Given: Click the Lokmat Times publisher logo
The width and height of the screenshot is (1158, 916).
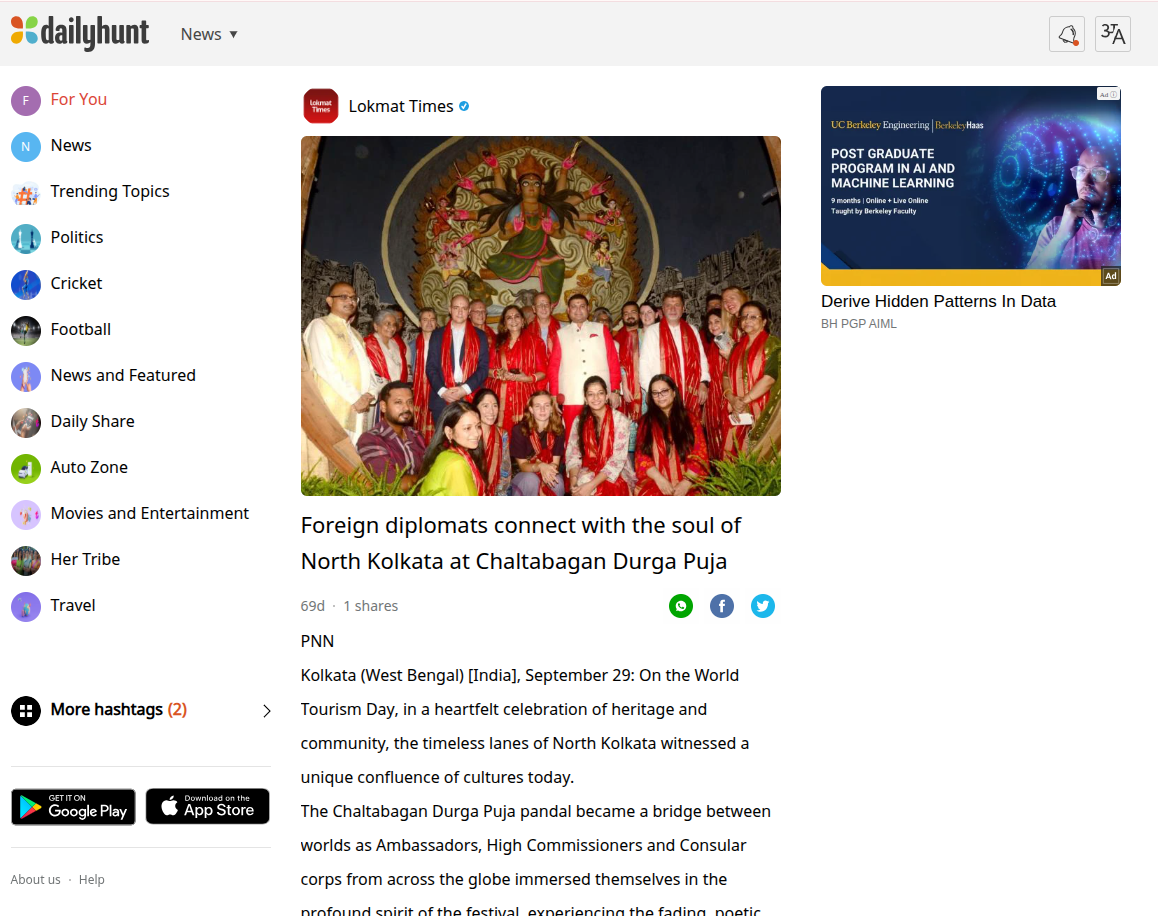Looking at the screenshot, I should click(321, 106).
